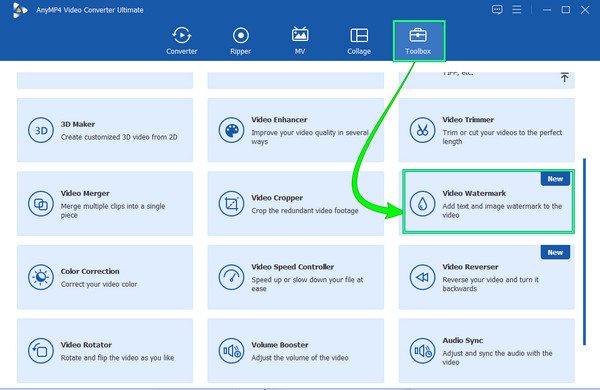Viewport: 600px width, 390px height.
Task: Click the Video Speed Controller gauge icon
Action: [231, 277]
